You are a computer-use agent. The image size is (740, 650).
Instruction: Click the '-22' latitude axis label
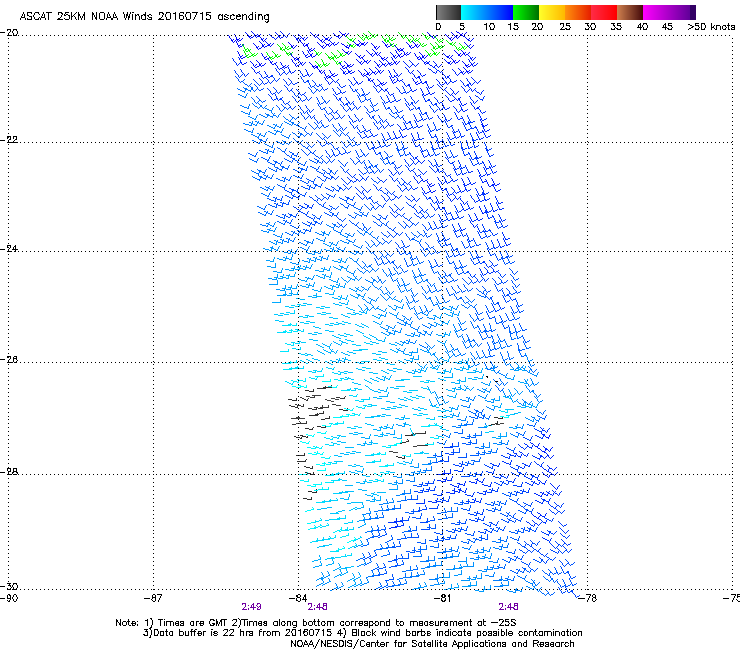pyautogui.click(x=9, y=140)
